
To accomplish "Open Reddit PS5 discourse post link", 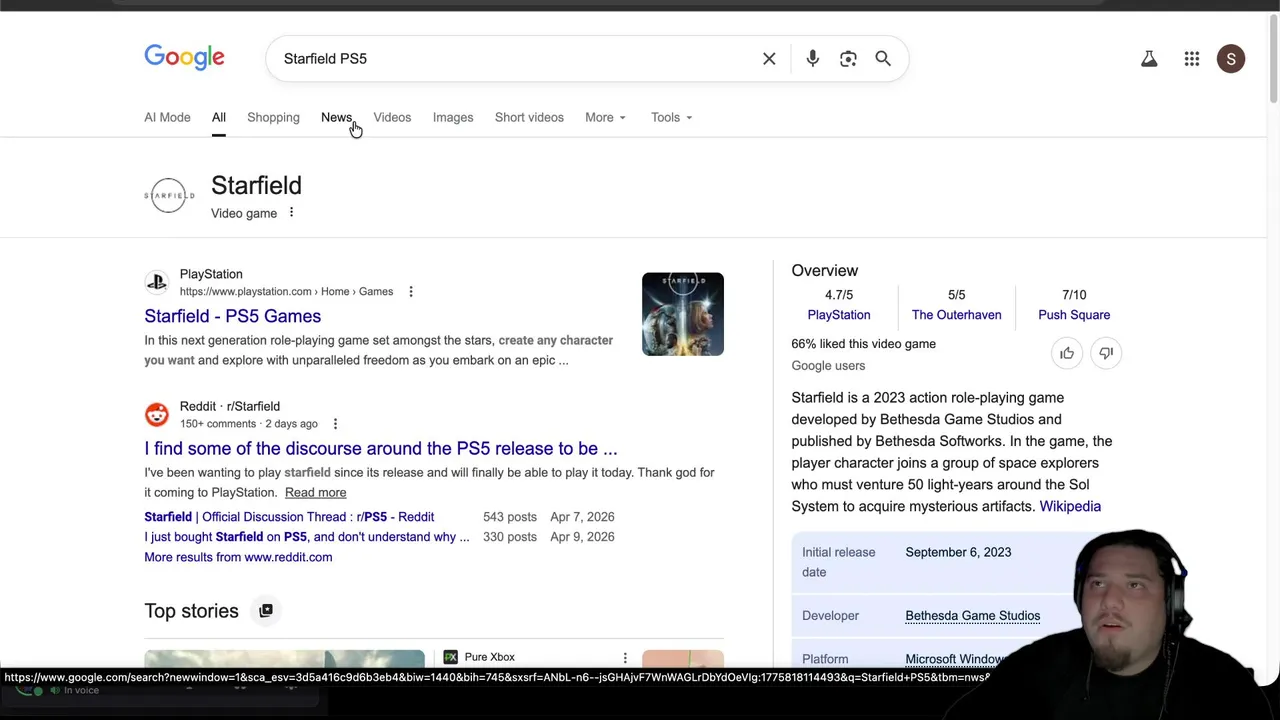I will (x=380, y=449).
